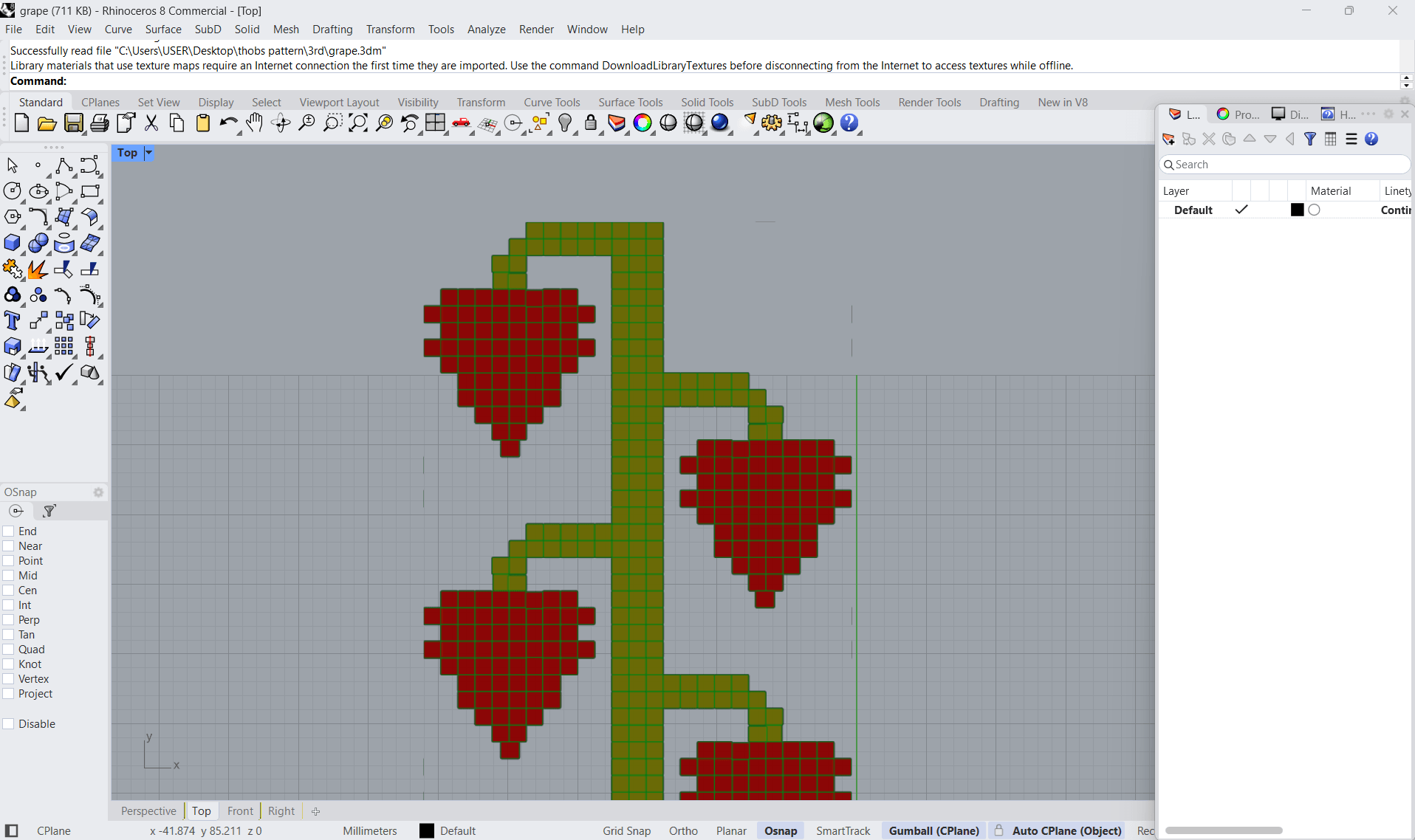This screenshot has width=1415, height=840.
Task: Toggle Grid Snap in the status bar
Action: [626, 830]
